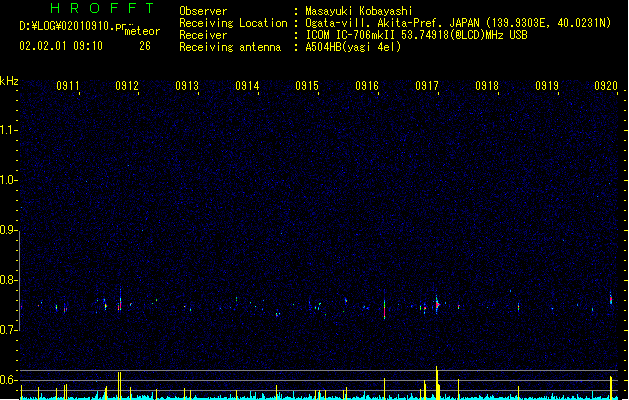Click the 0.9 kHz frequency label

8,230
